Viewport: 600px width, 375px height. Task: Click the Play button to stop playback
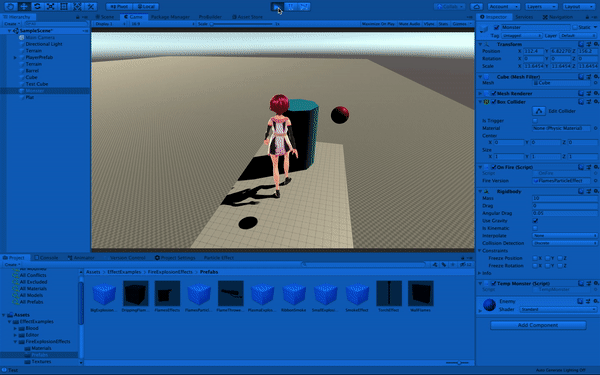click(x=277, y=7)
